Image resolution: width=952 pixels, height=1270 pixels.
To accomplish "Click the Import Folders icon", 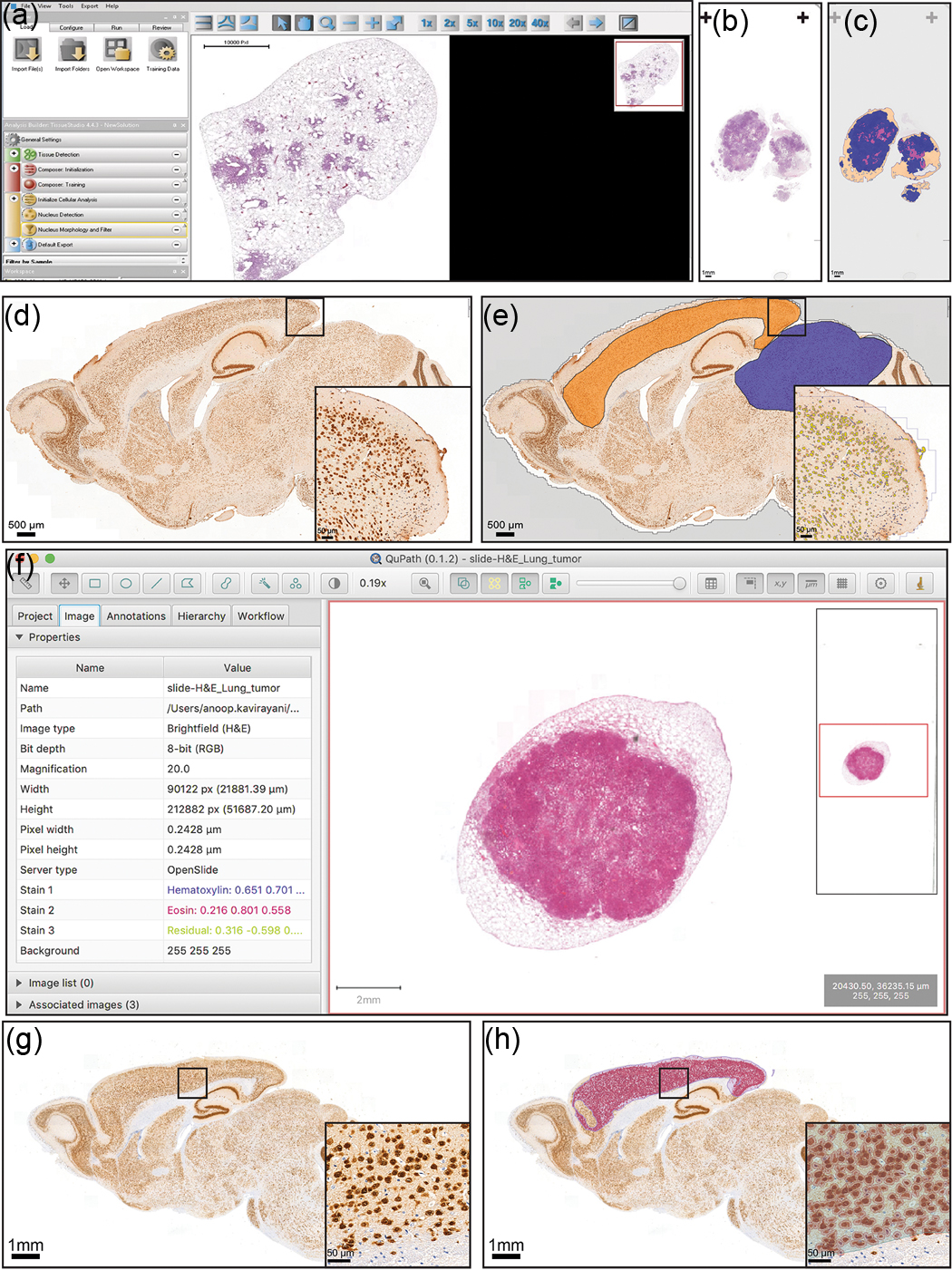I will point(73,50).
